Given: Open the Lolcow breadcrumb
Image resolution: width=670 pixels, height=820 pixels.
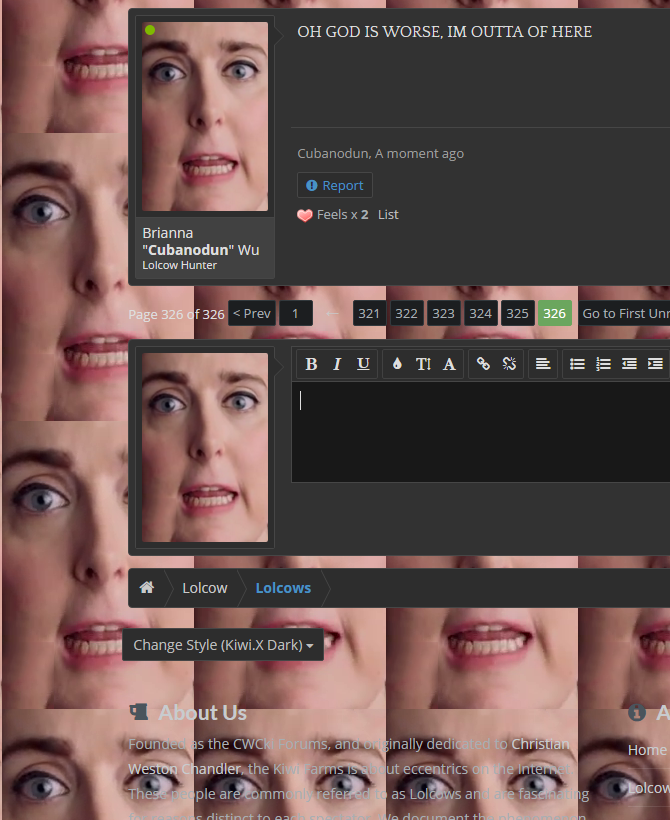Looking at the screenshot, I should (205, 588).
